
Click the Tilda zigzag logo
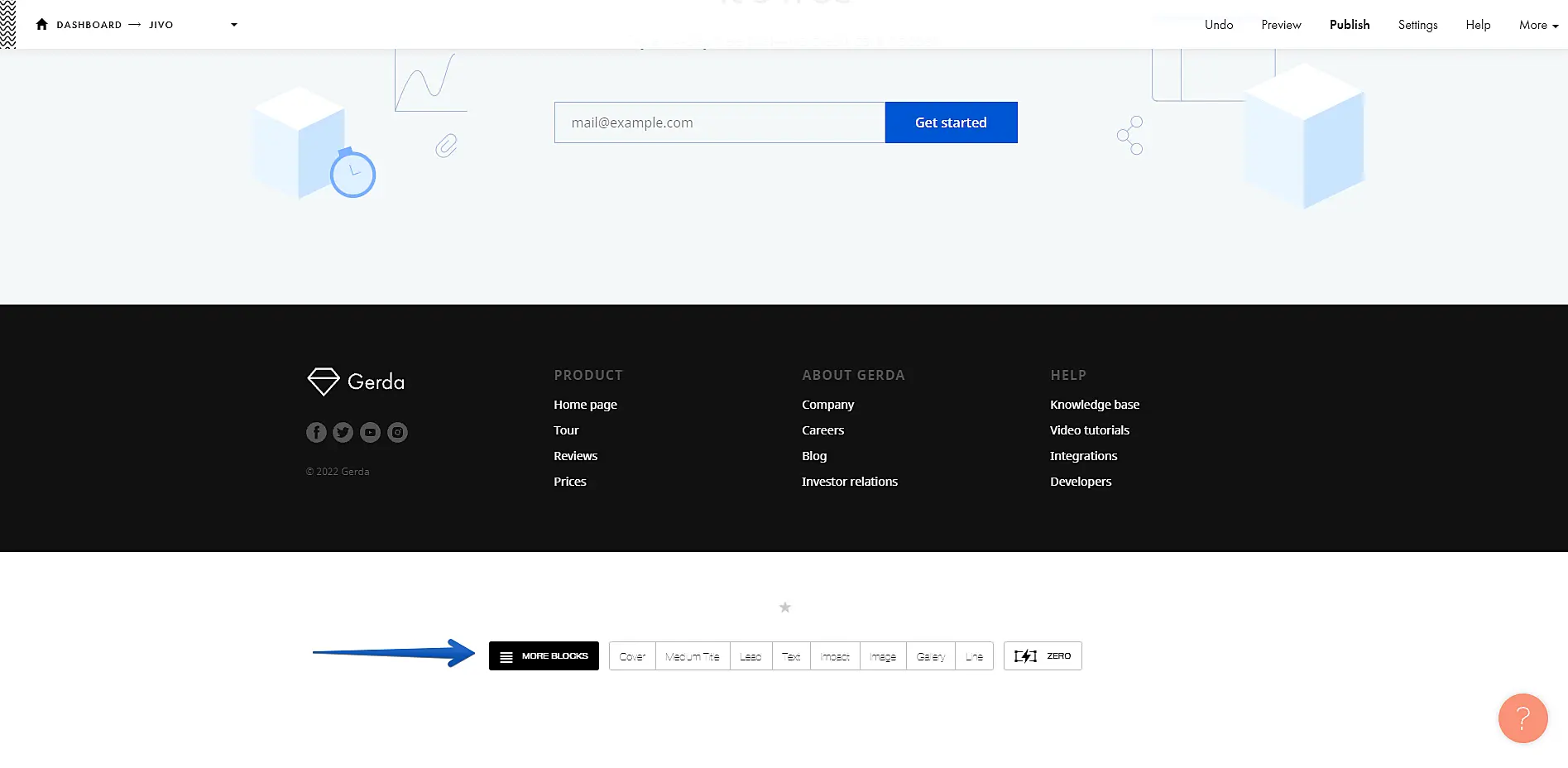[x=8, y=24]
